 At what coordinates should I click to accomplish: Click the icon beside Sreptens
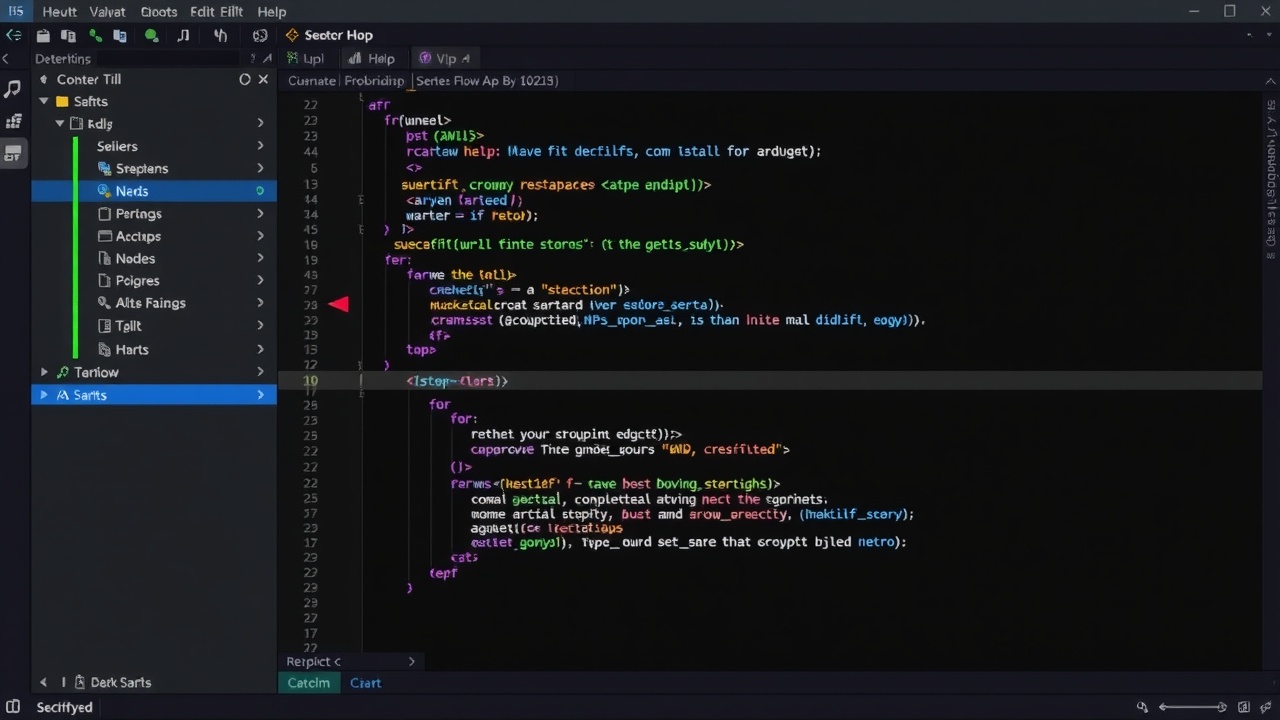tap(105, 169)
